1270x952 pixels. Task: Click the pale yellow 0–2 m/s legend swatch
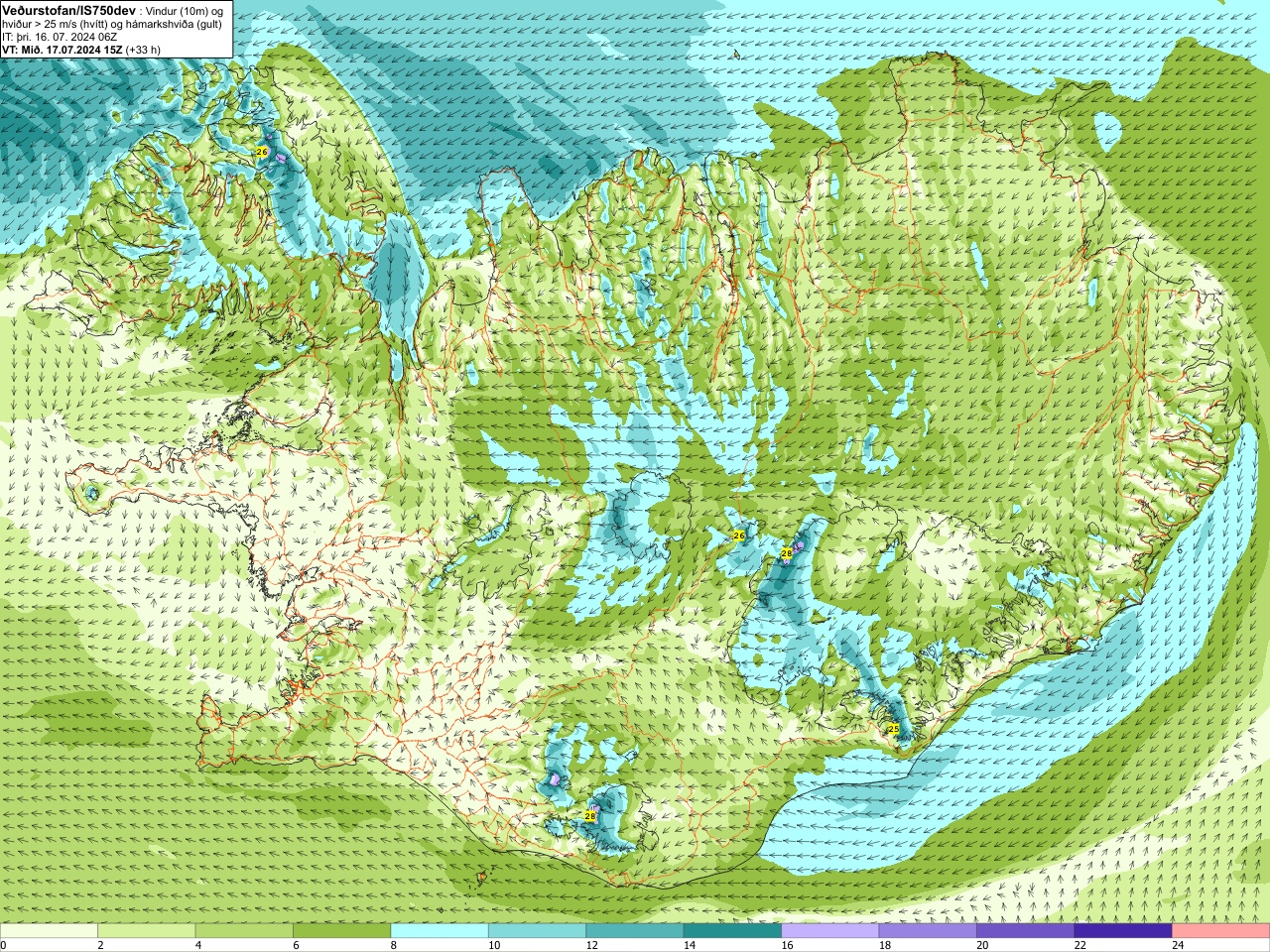(49, 931)
